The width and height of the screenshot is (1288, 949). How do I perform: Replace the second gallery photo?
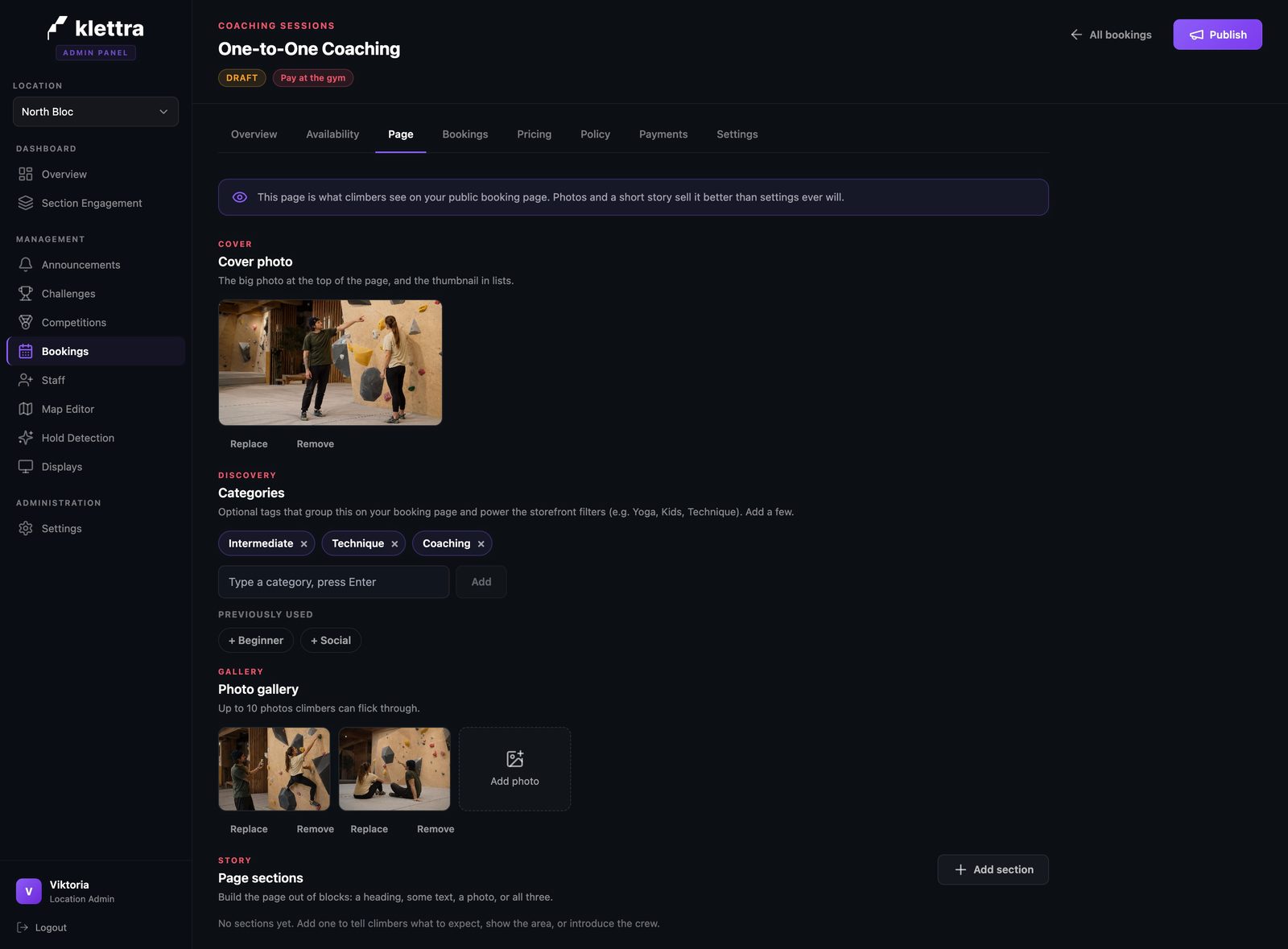click(369, 829)
